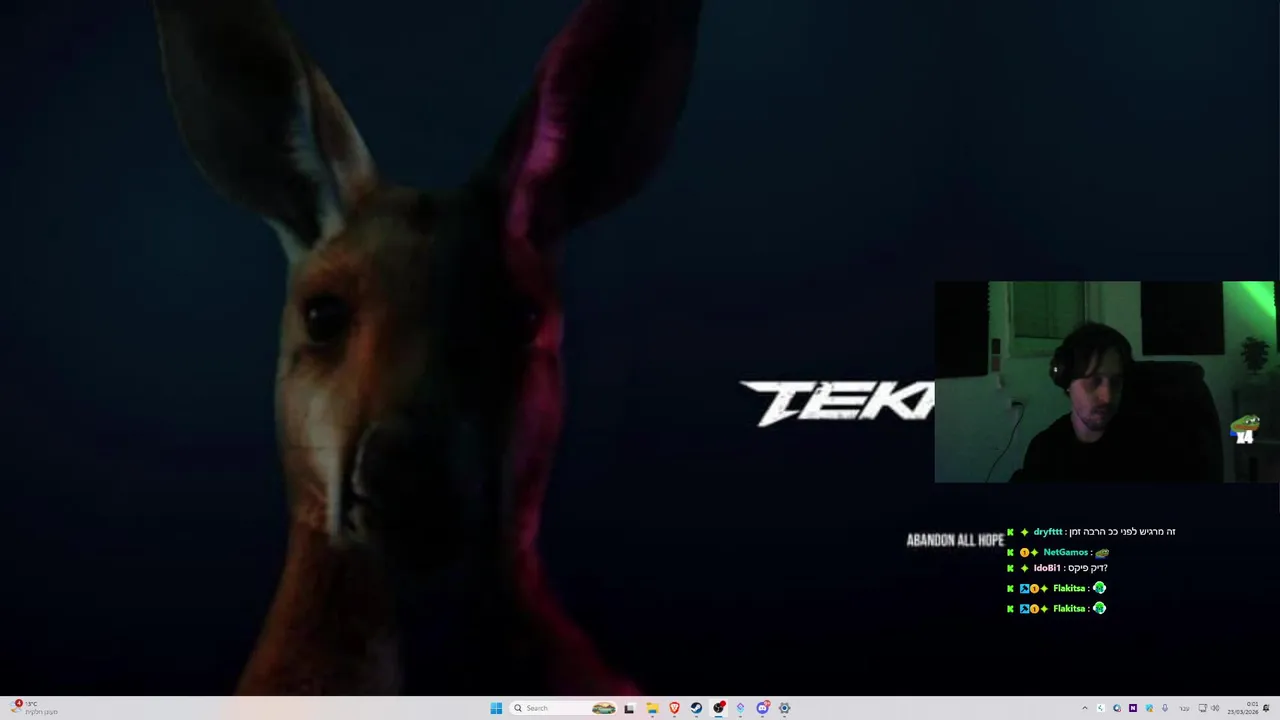Viewport: 1280px width, 720px height.
Task: Open Discord from the taskbar
Action: 762,708
